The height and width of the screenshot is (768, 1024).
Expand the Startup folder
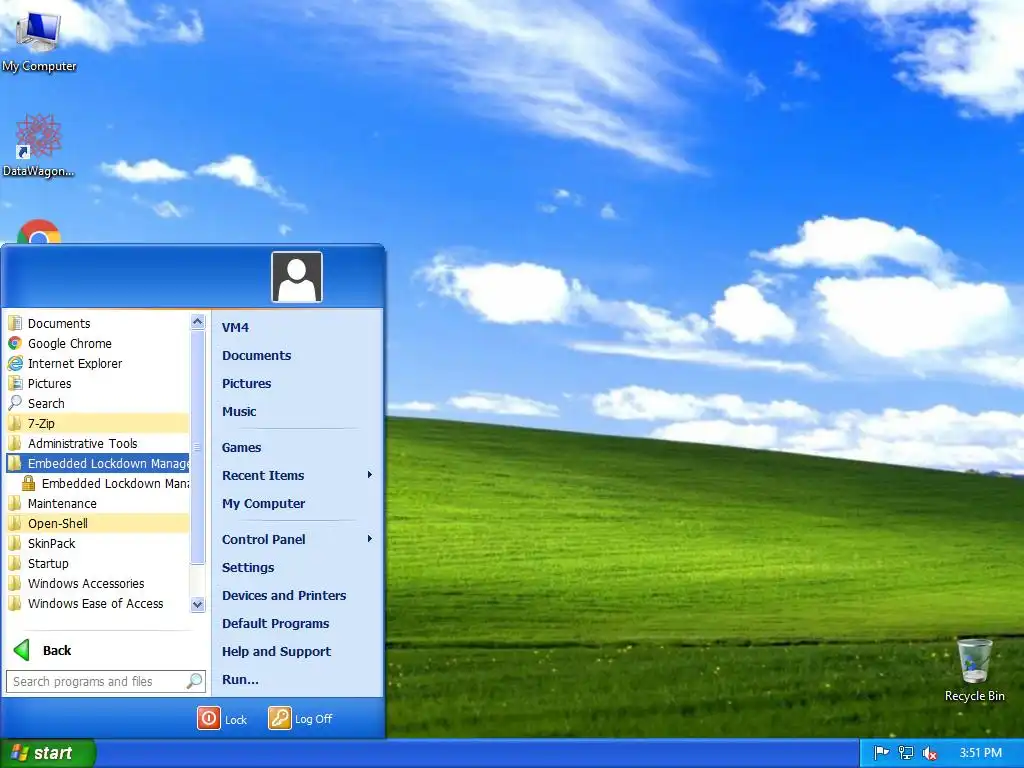[98, 564]
